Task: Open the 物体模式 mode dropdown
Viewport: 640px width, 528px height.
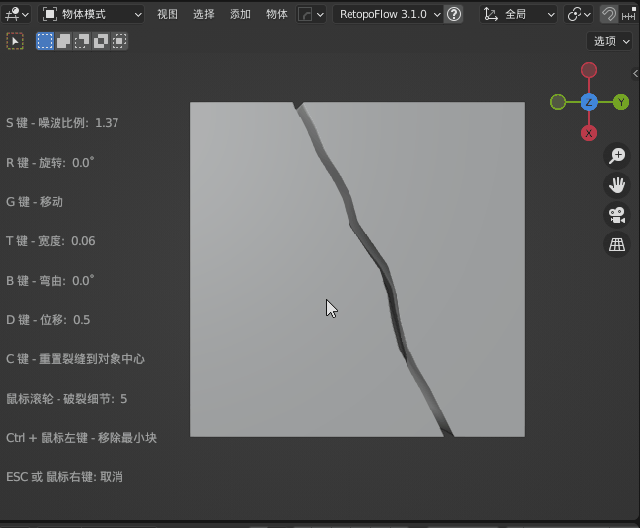Action: 92,15
